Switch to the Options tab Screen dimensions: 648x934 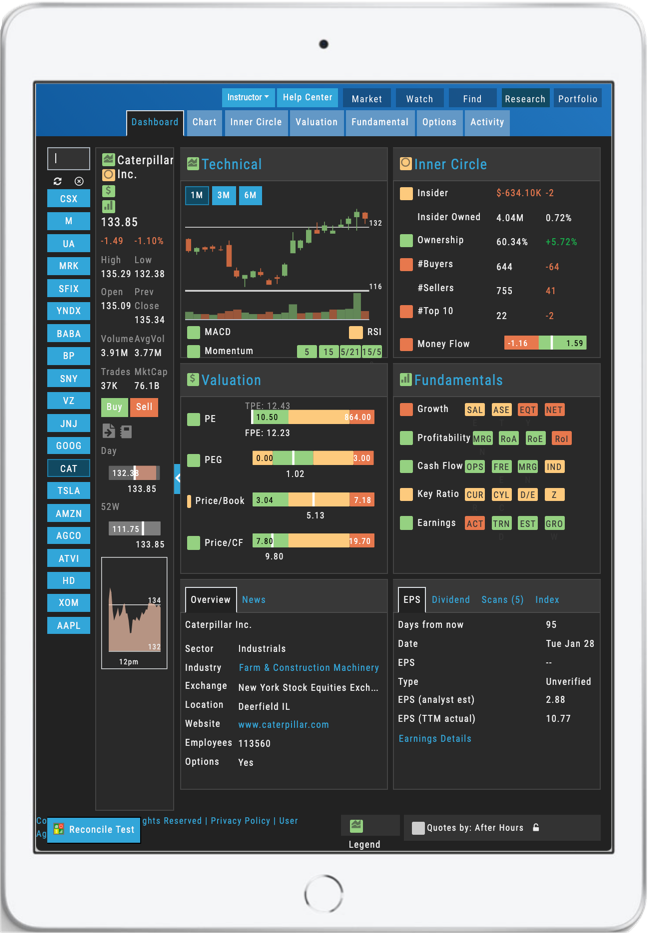pyautogui.click(x=440, y=122)
